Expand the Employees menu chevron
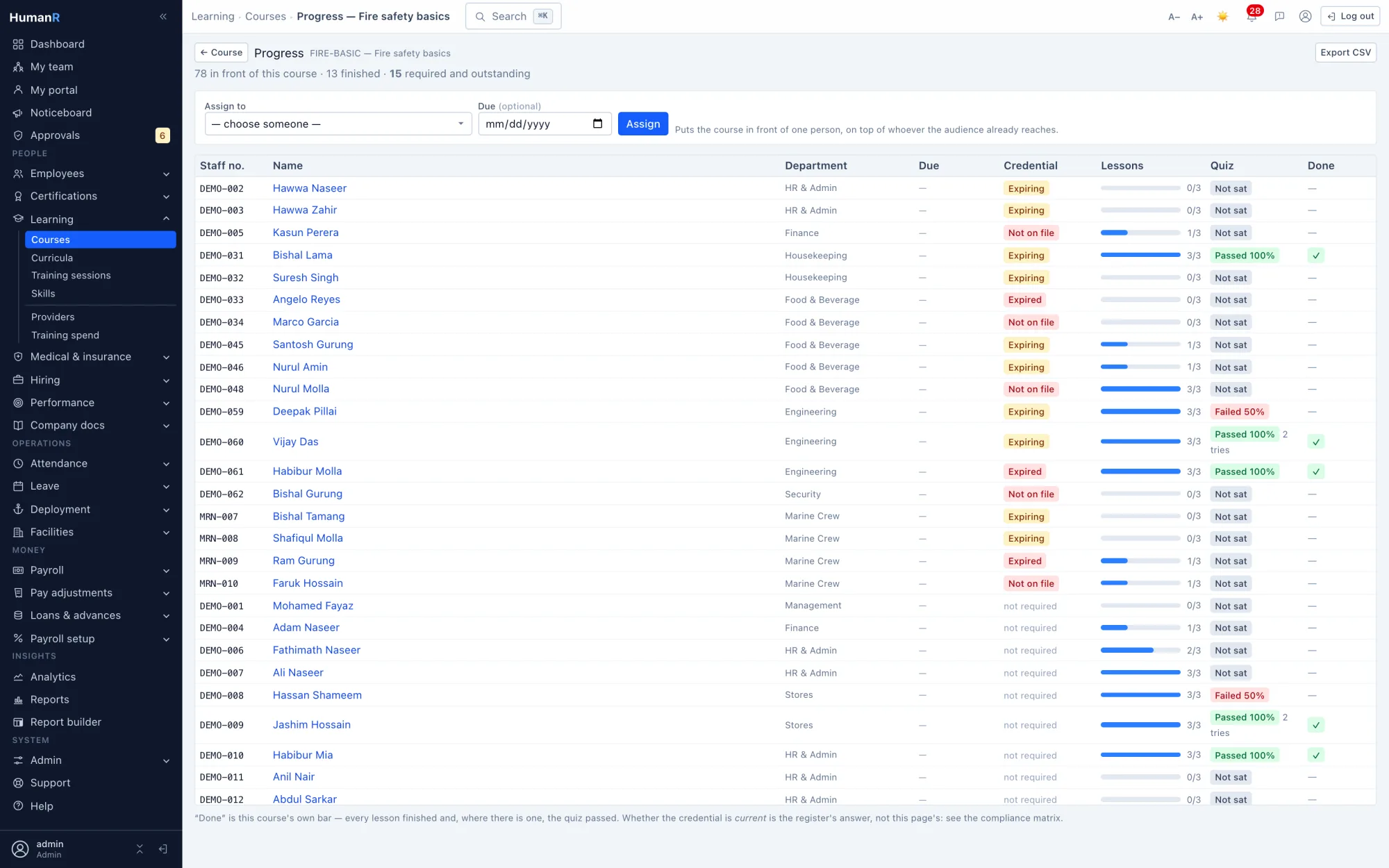The width and height of the screenshot is (1389, 868). 166,174
